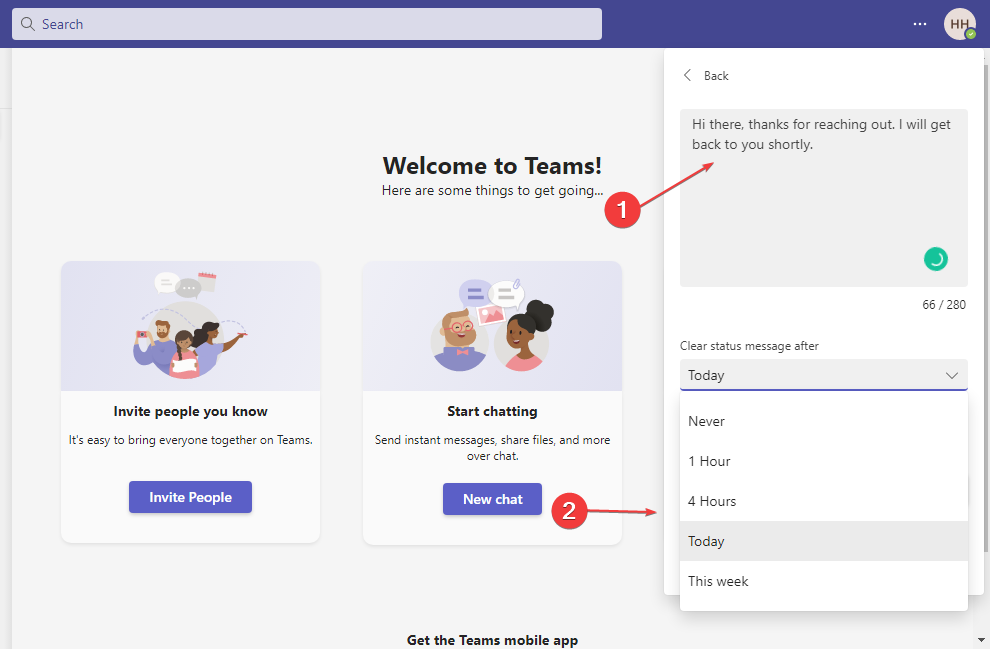The height and width of the screenshot is (649, 990).
Task: Click the Start chatting illustration
Action: pyautogui.click(x=492, y=326)
